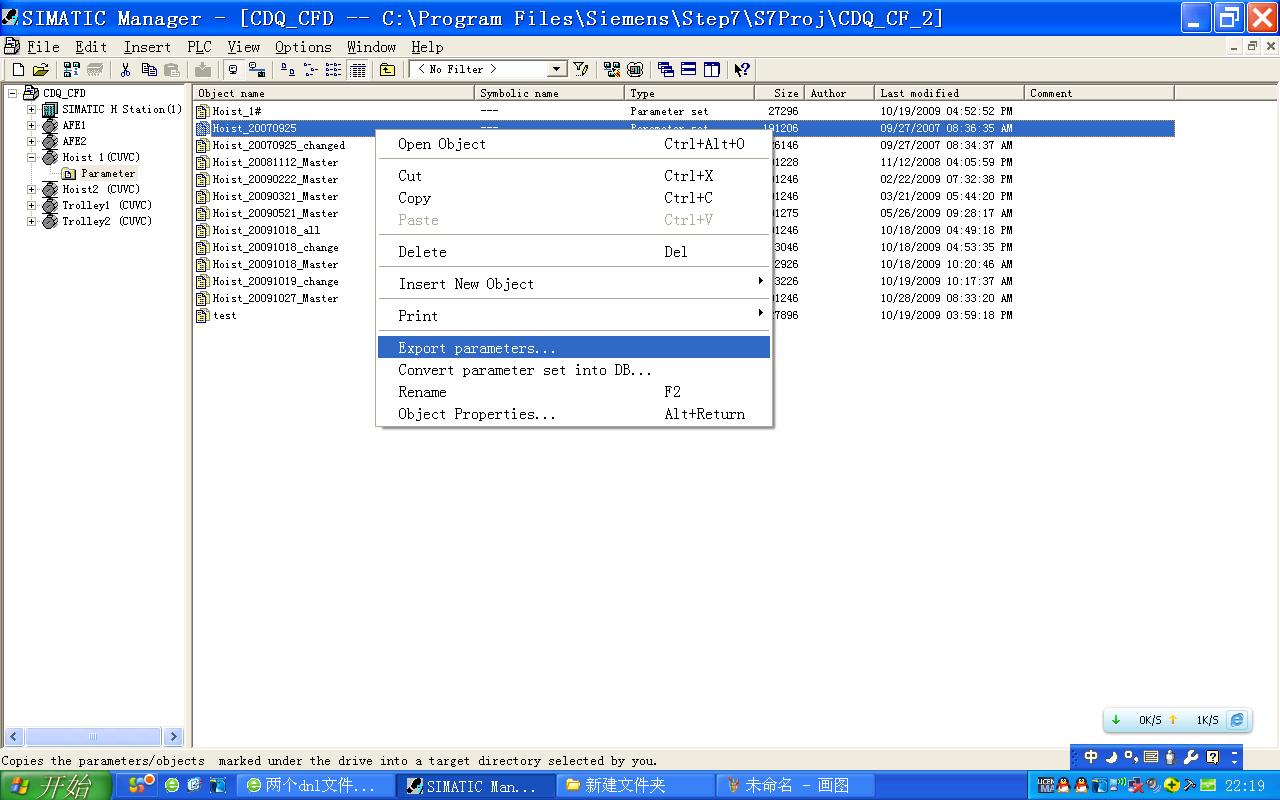Open the No Filter dropdown

(557, 69)
